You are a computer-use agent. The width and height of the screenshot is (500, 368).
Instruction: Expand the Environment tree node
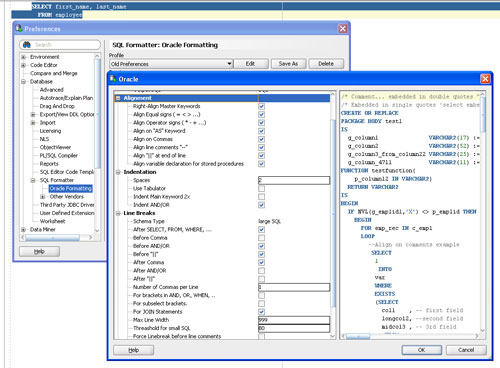tap(23, 57)
